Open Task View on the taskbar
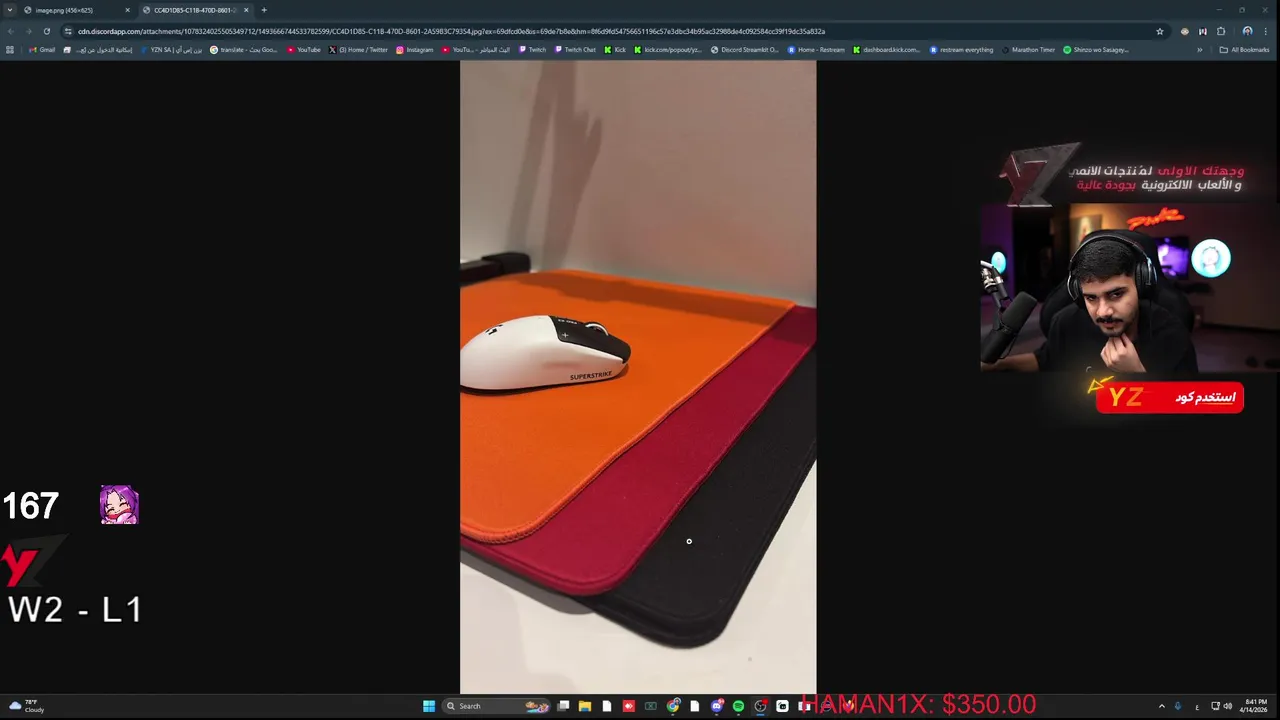Viewport: 1280px width, 720px height. pos(563,706)
